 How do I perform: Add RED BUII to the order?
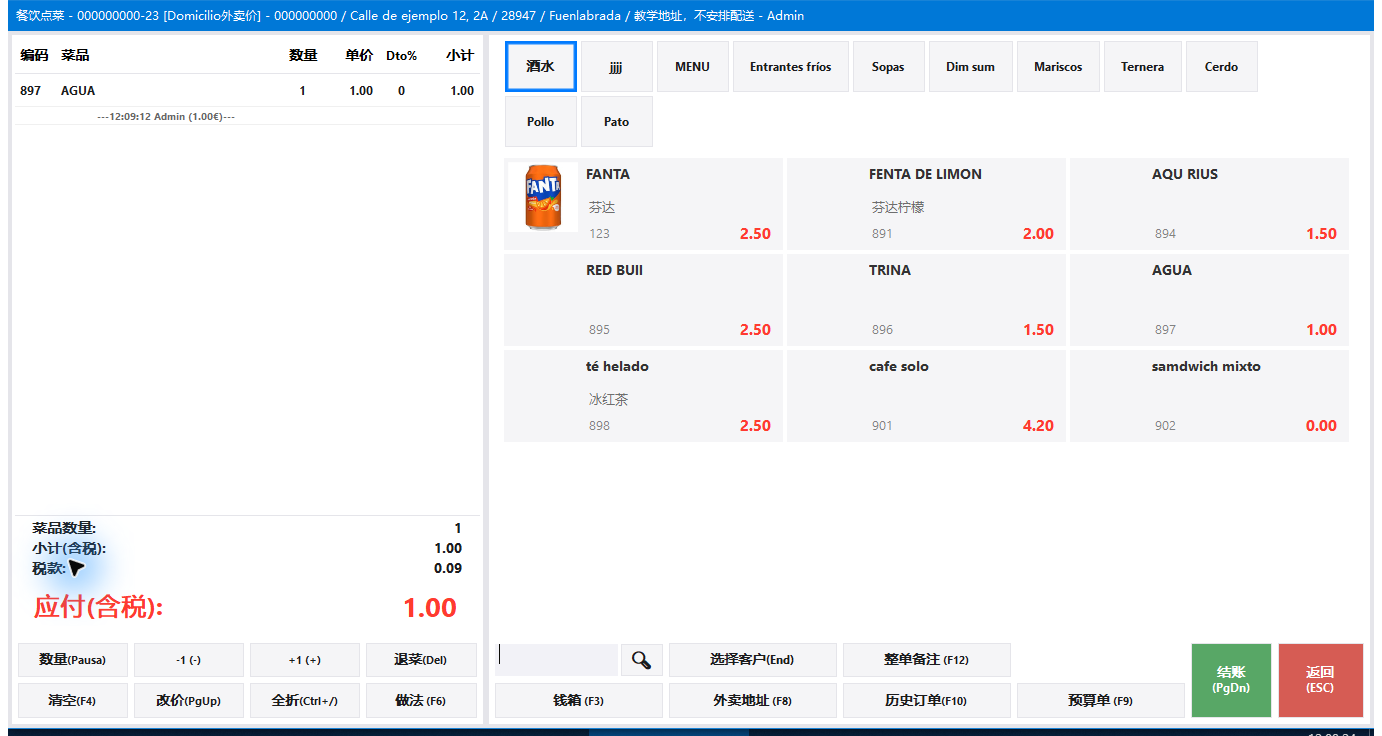[x=643, y=300]
